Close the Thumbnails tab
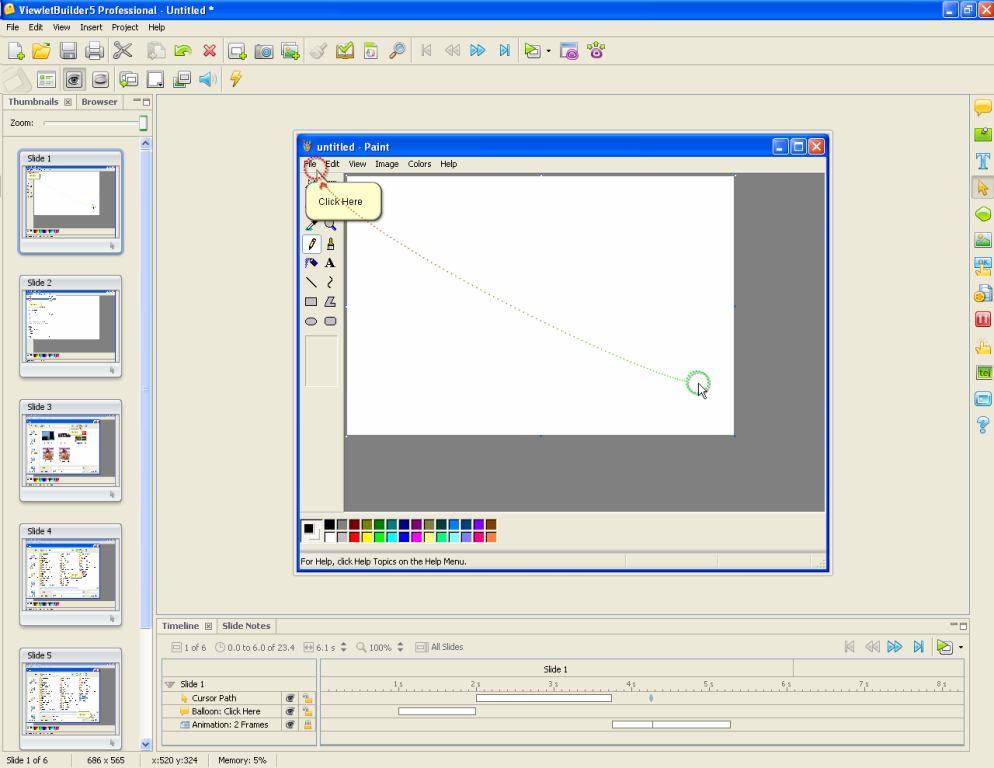This screenshot has width=994, height=768. (68, 102)
